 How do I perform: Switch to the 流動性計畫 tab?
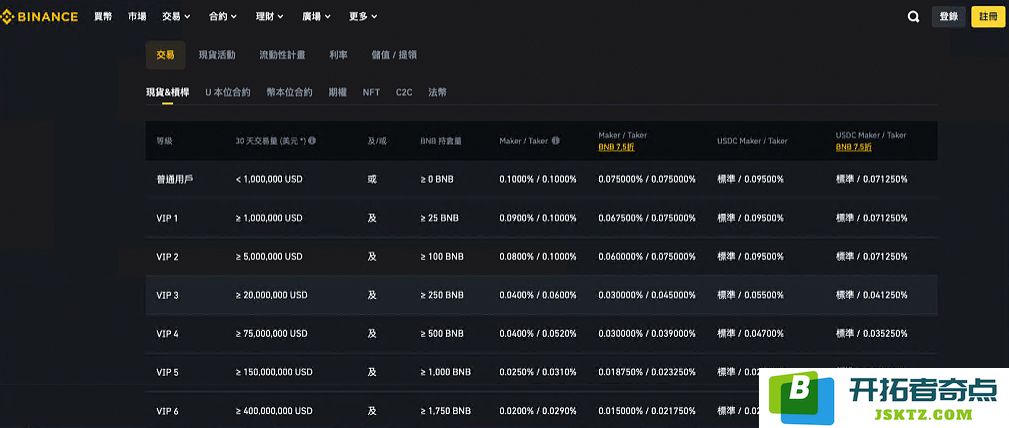282,55
